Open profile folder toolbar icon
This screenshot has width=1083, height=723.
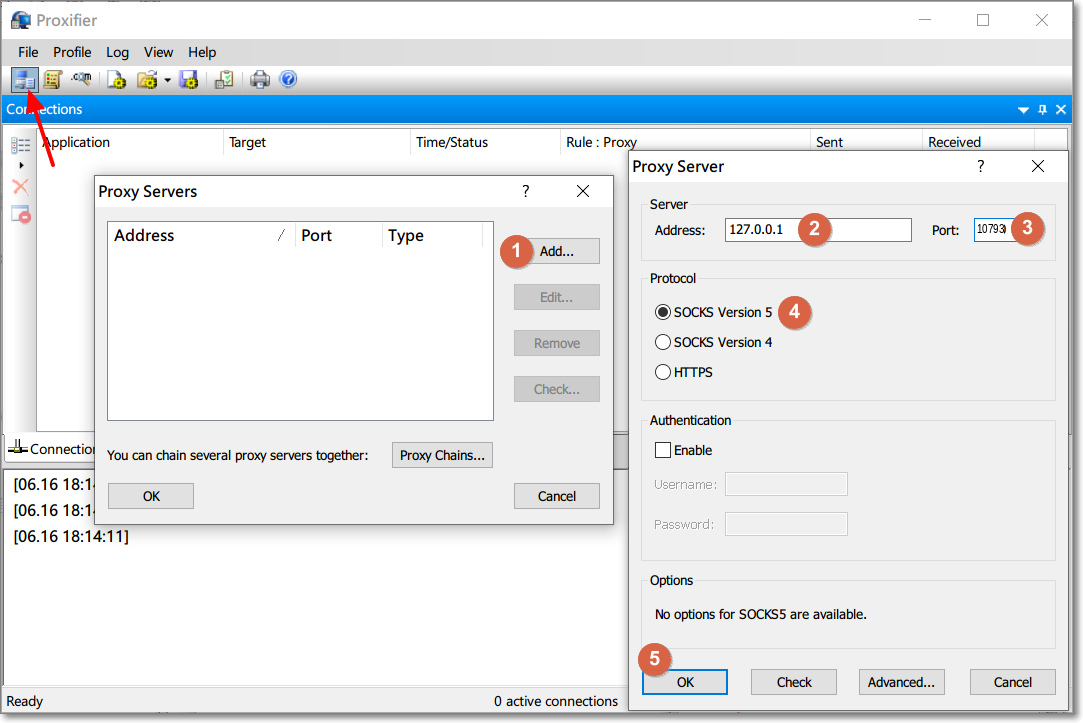pyautogui.click(x=146, y=80)
